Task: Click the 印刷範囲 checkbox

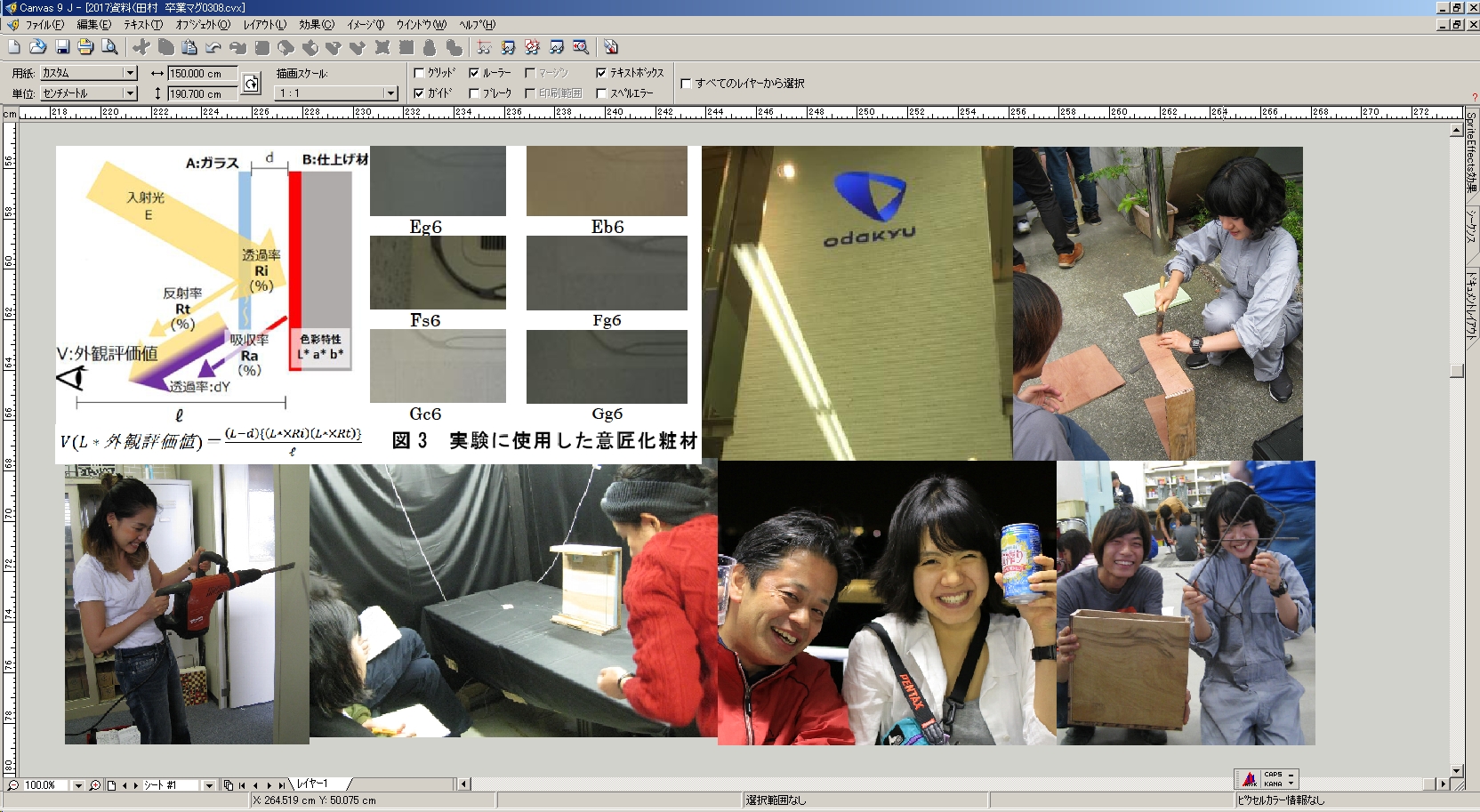Action: point(530,92)
